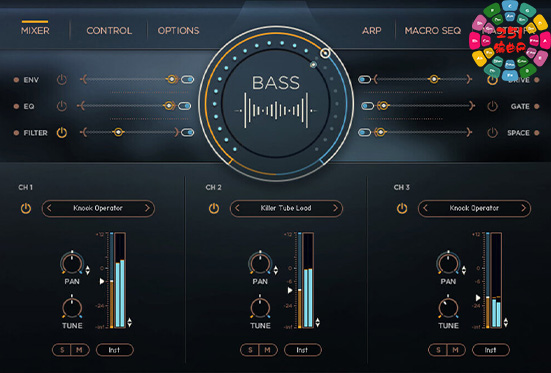Viewport: 551px width, 373px height.
Task: Click CH 2 pan stepper arrows
Action: [276, 270]
